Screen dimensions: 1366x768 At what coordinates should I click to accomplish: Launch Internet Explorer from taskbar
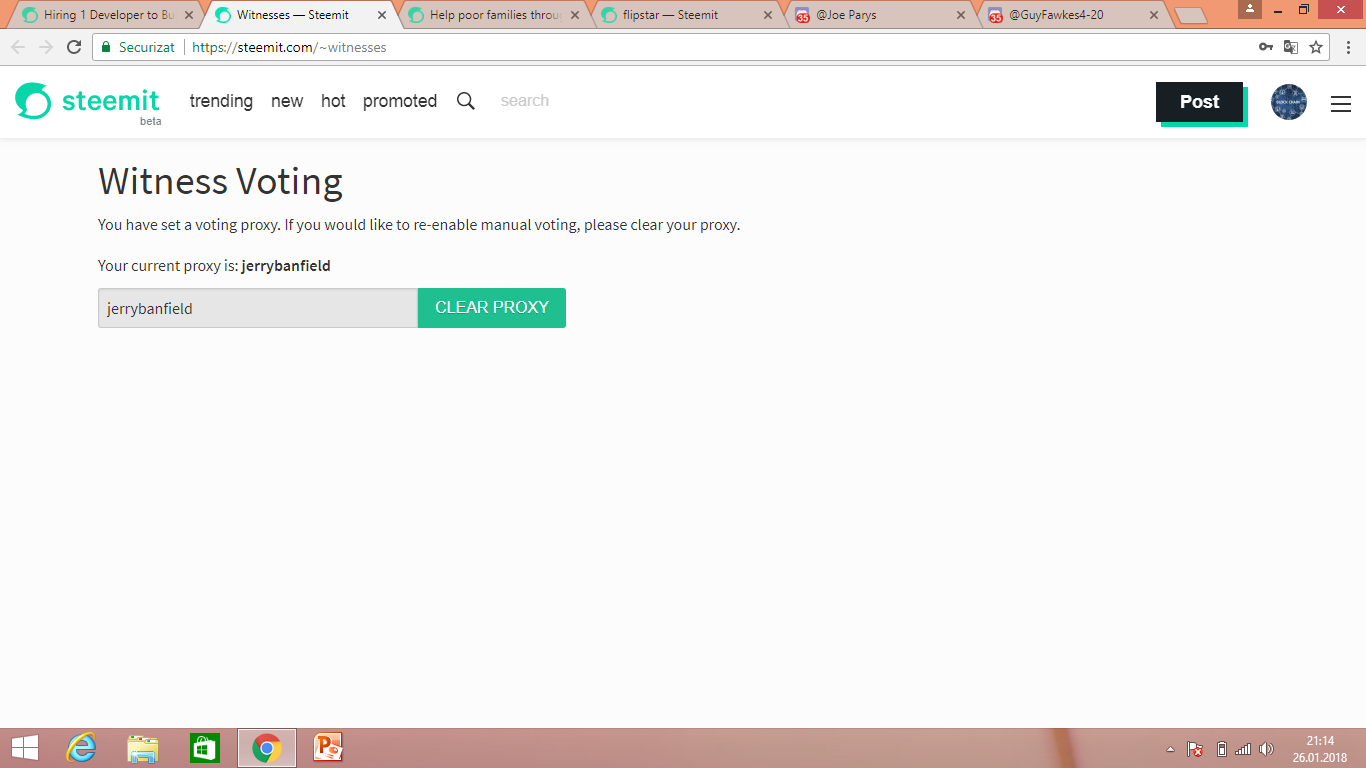pos(81,748)
